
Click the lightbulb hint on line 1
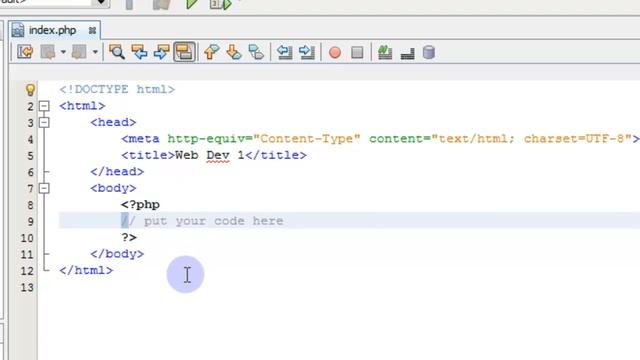point(30,90)
